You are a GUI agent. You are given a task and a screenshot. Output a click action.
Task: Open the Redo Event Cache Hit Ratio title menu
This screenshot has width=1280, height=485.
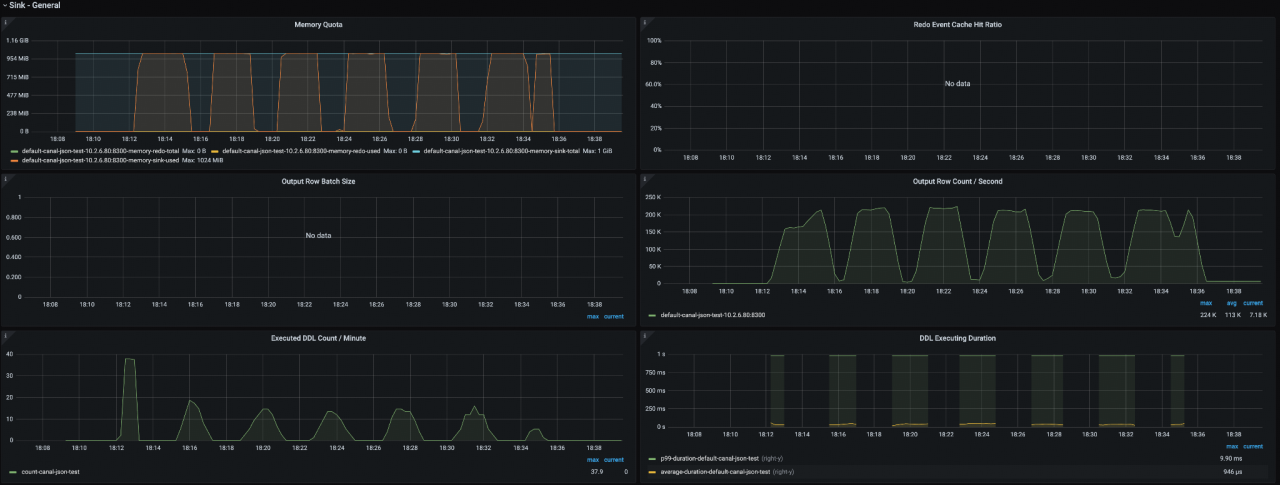coord(958,24)
